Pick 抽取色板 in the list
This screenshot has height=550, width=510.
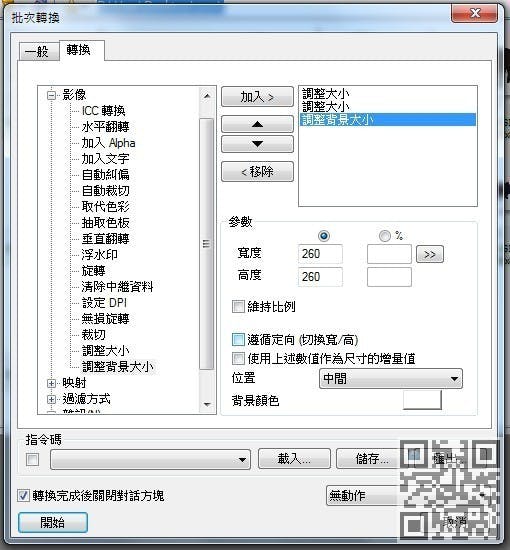[106, 223]
